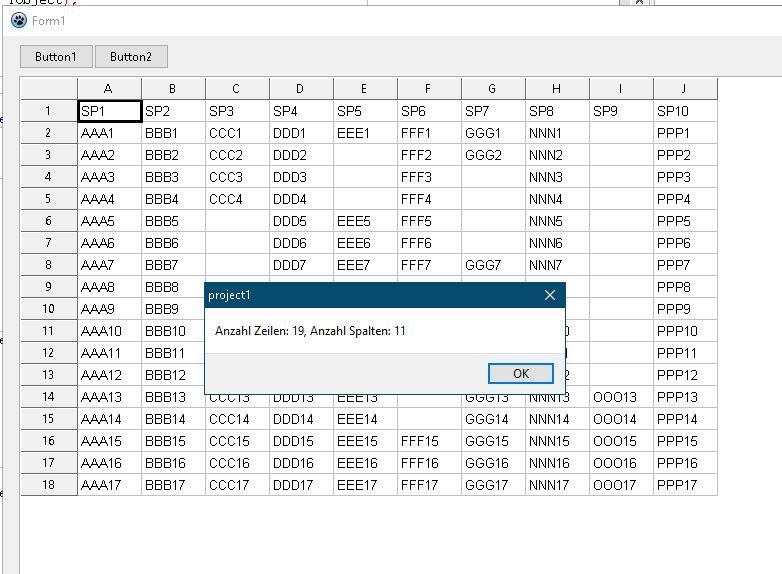The width and height of the screenshot is (782, 574).
Task: Close the project1 message dialog
Action: point(549,295)
